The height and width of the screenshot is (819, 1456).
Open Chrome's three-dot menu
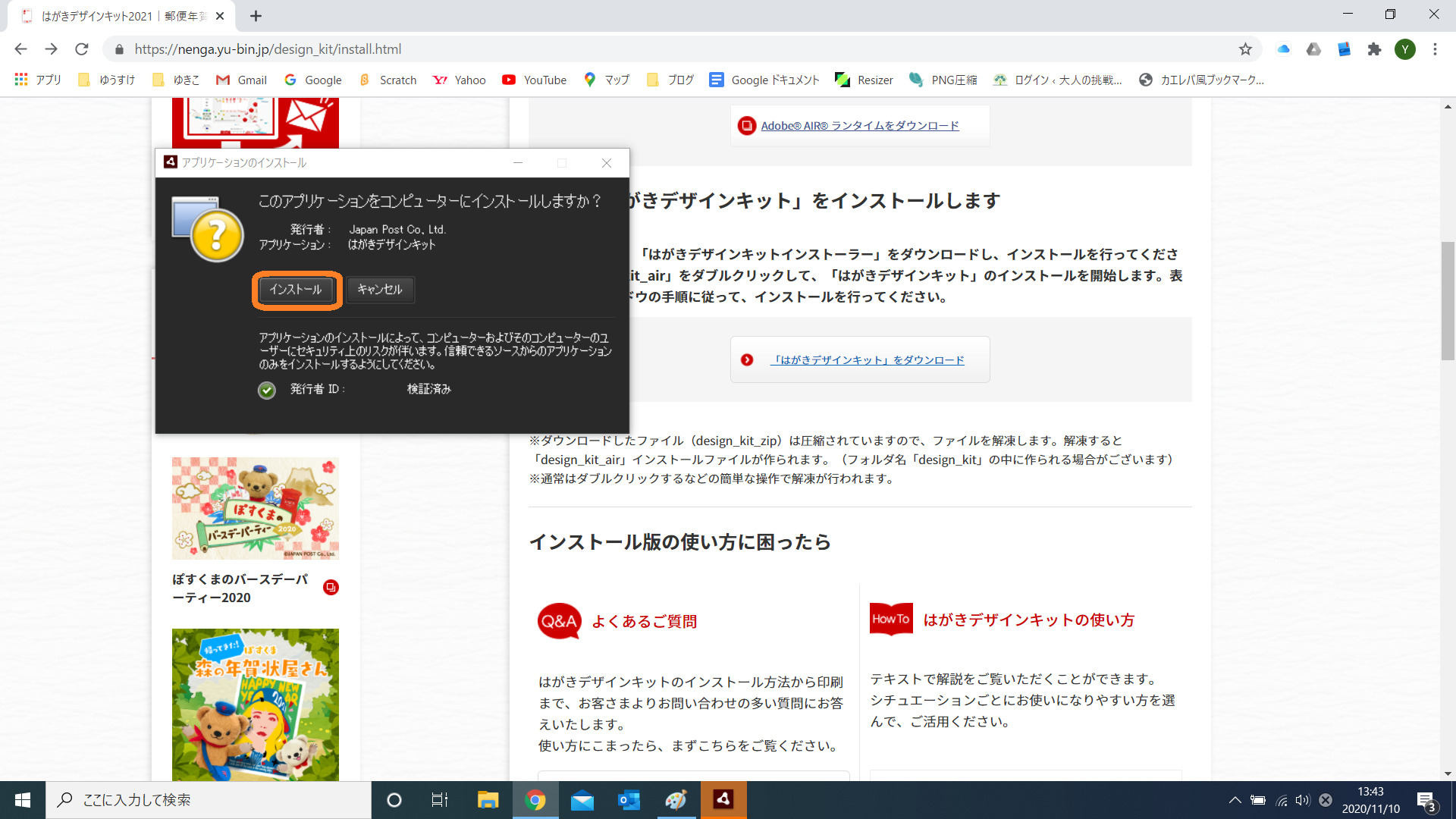(x=1435, y=49)
